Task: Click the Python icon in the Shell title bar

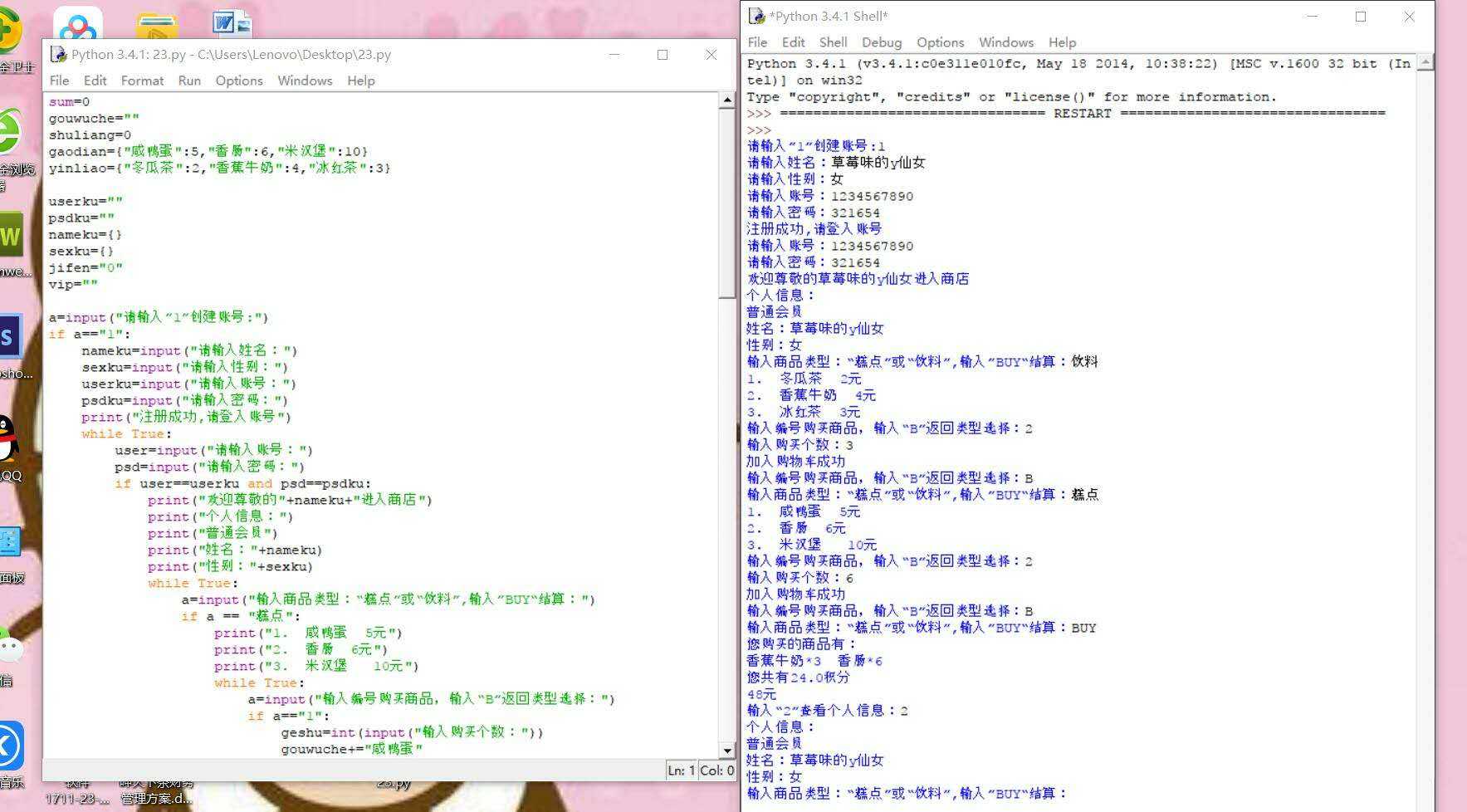Action: click(x=756, y=17)
